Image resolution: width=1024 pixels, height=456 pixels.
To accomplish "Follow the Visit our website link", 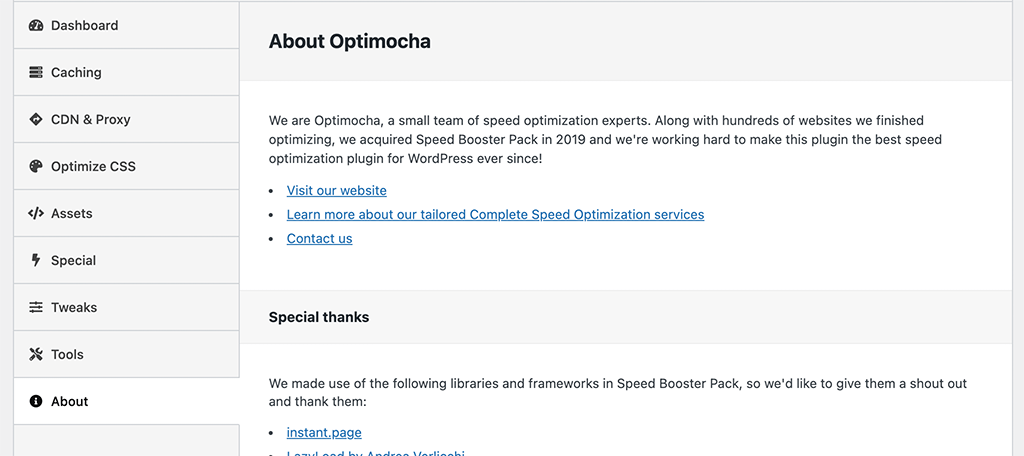I will point(336,191).
